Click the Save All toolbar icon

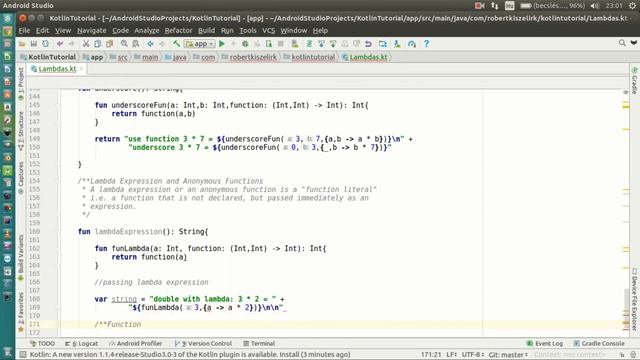click(x=33, y=44)
